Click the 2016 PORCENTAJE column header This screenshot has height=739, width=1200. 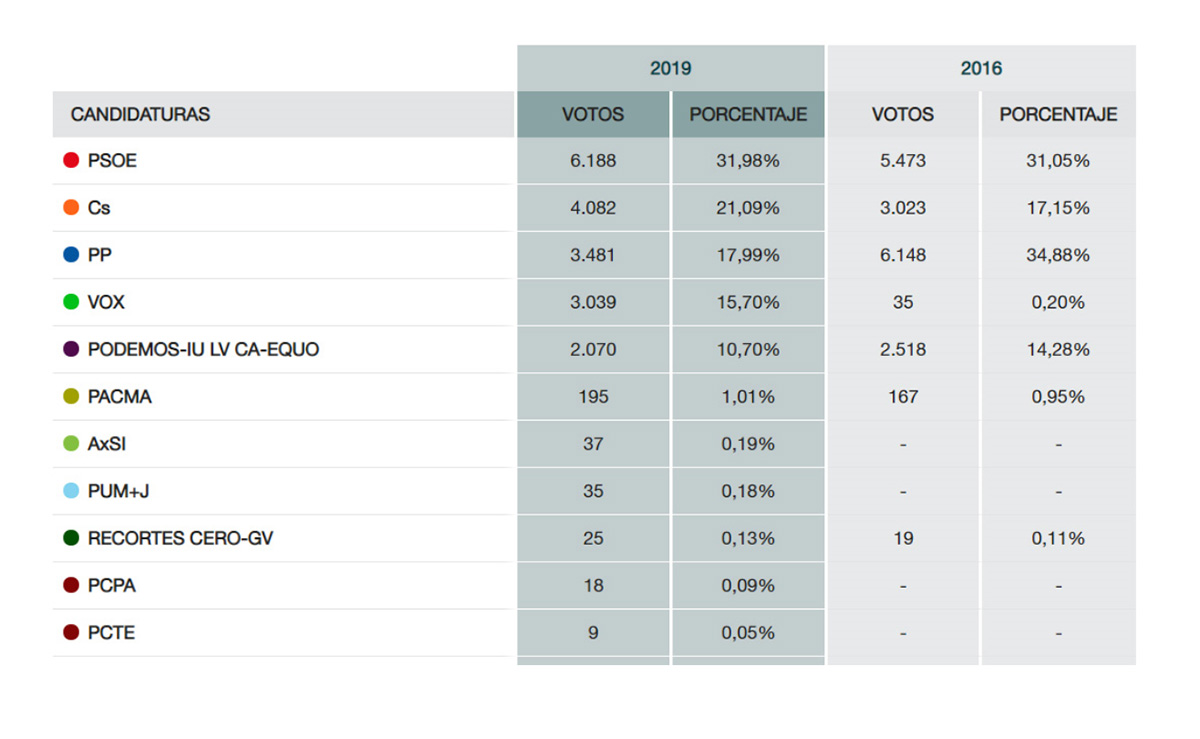pos(1059,114)
